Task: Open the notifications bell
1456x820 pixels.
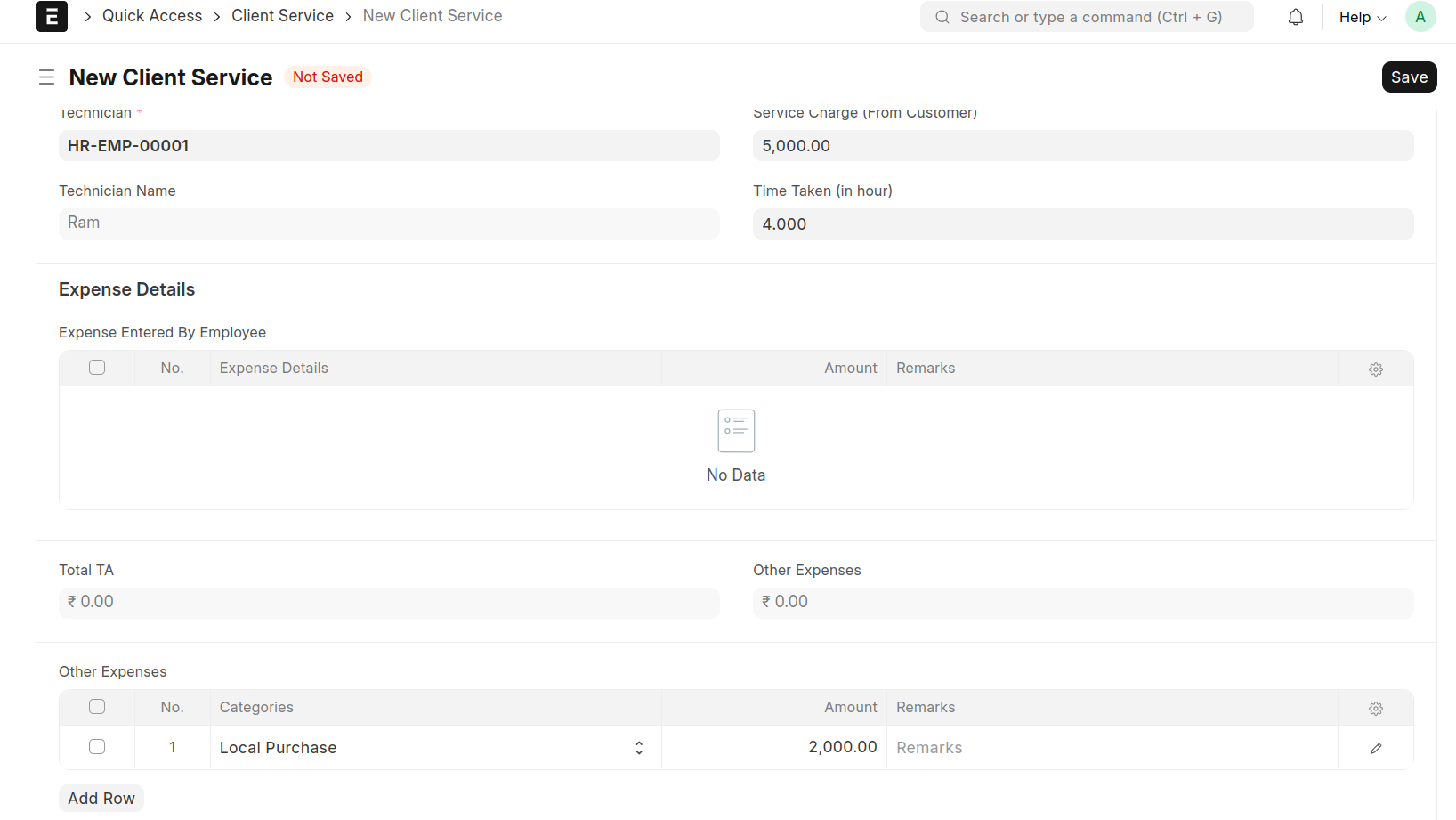Action: (x=1295, y=17)
